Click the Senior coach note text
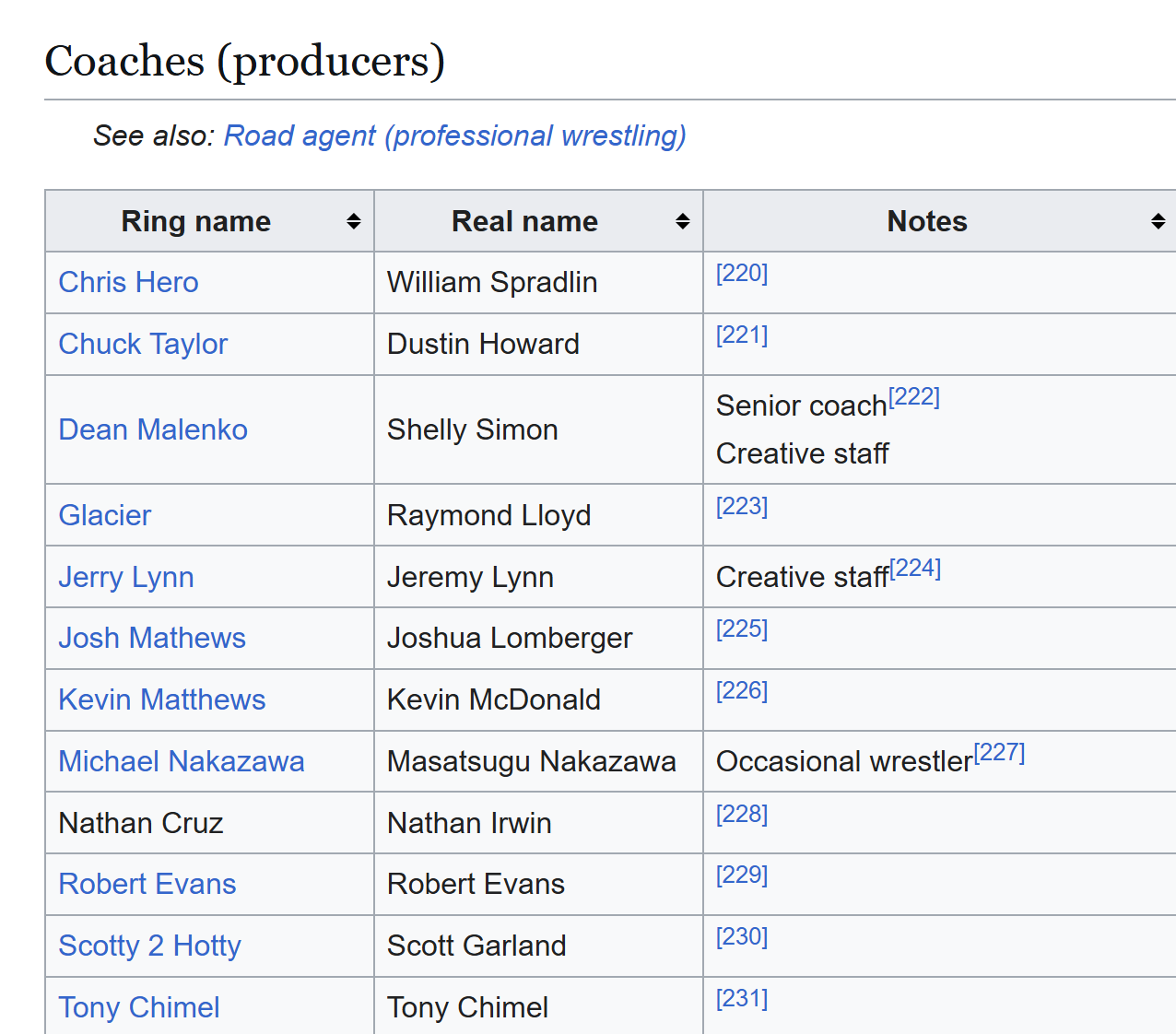 (801, 405)
